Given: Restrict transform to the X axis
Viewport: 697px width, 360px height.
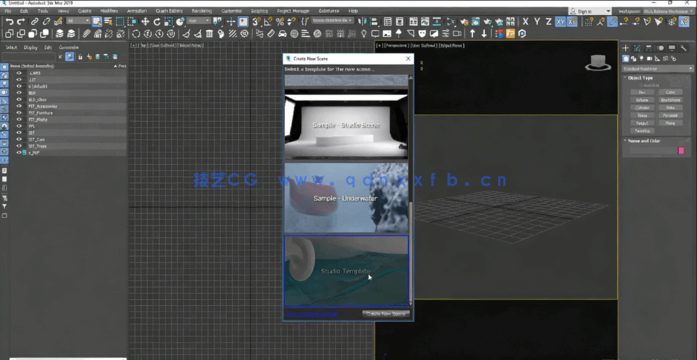Looking at the screenshot, I should pyautogui.click(x=525, y=21).
